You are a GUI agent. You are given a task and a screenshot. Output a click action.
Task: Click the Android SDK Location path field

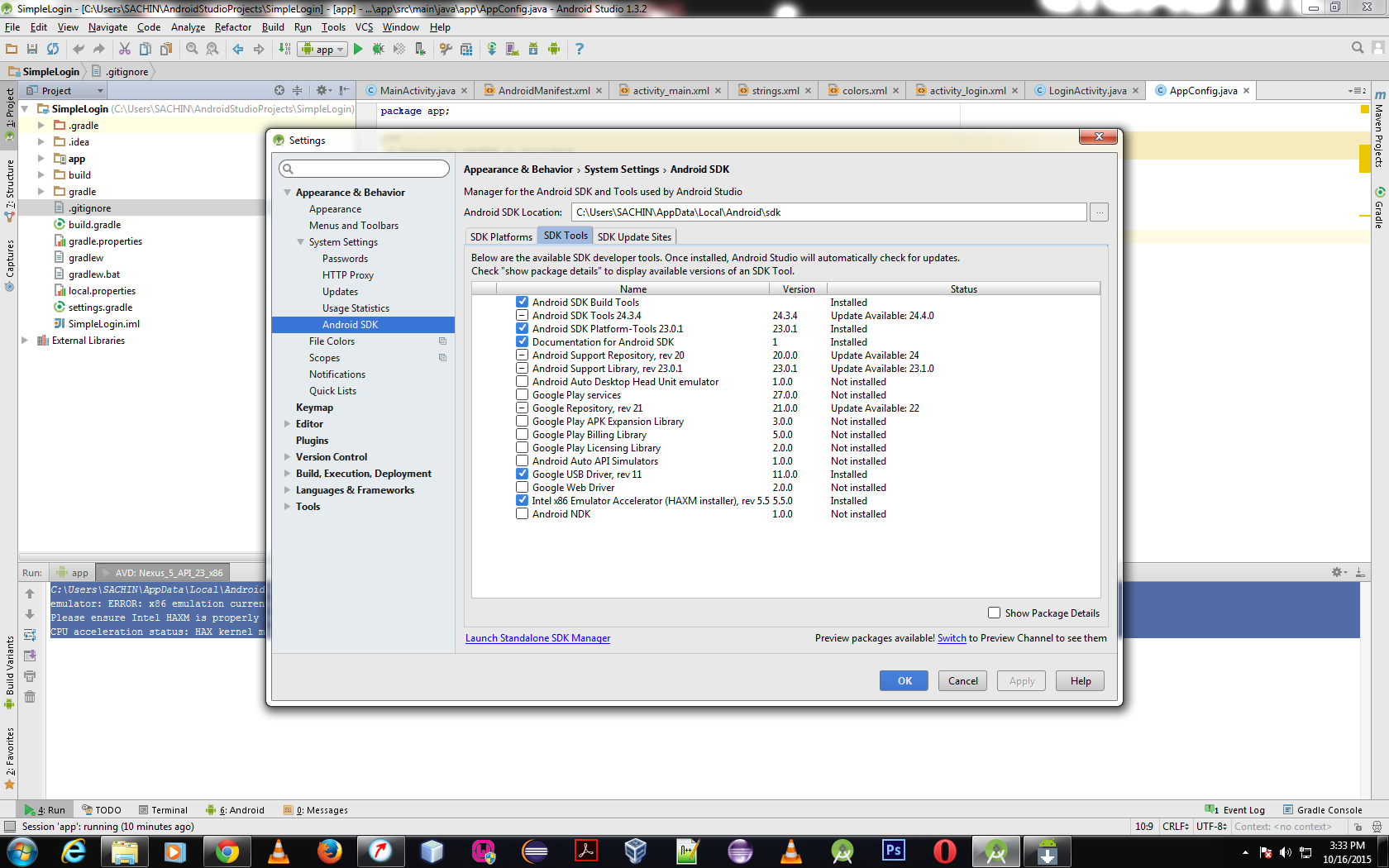point(828,212)
